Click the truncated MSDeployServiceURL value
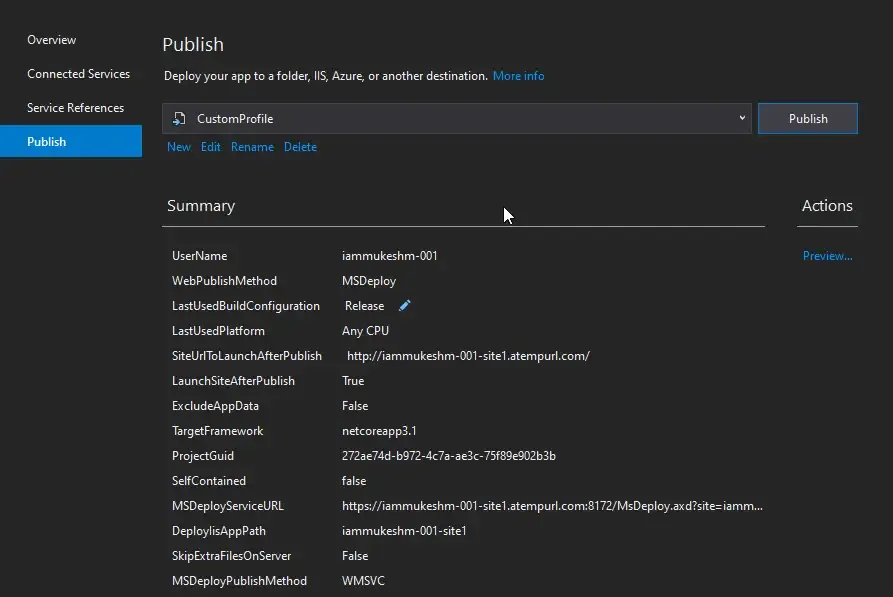This screenshot has height=597, width=893. (x=553, y=505)
